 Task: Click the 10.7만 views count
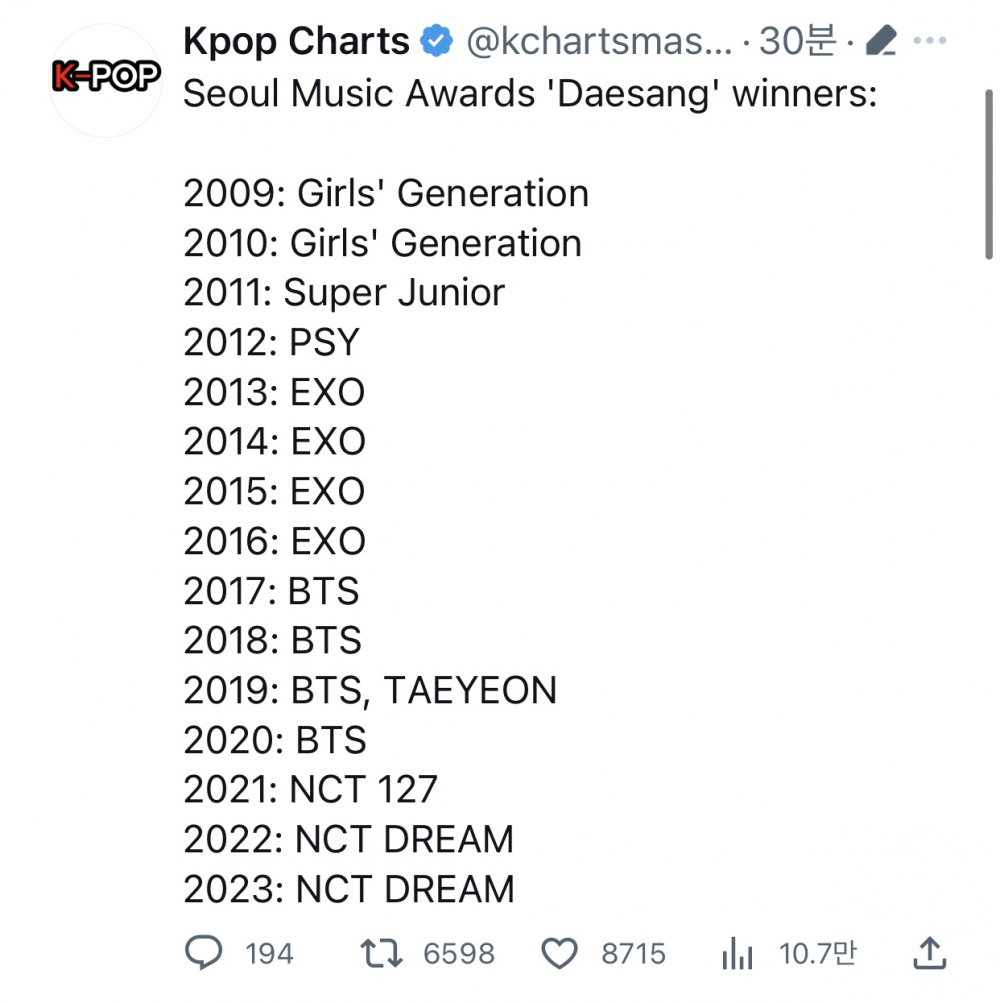coord(817,954)
